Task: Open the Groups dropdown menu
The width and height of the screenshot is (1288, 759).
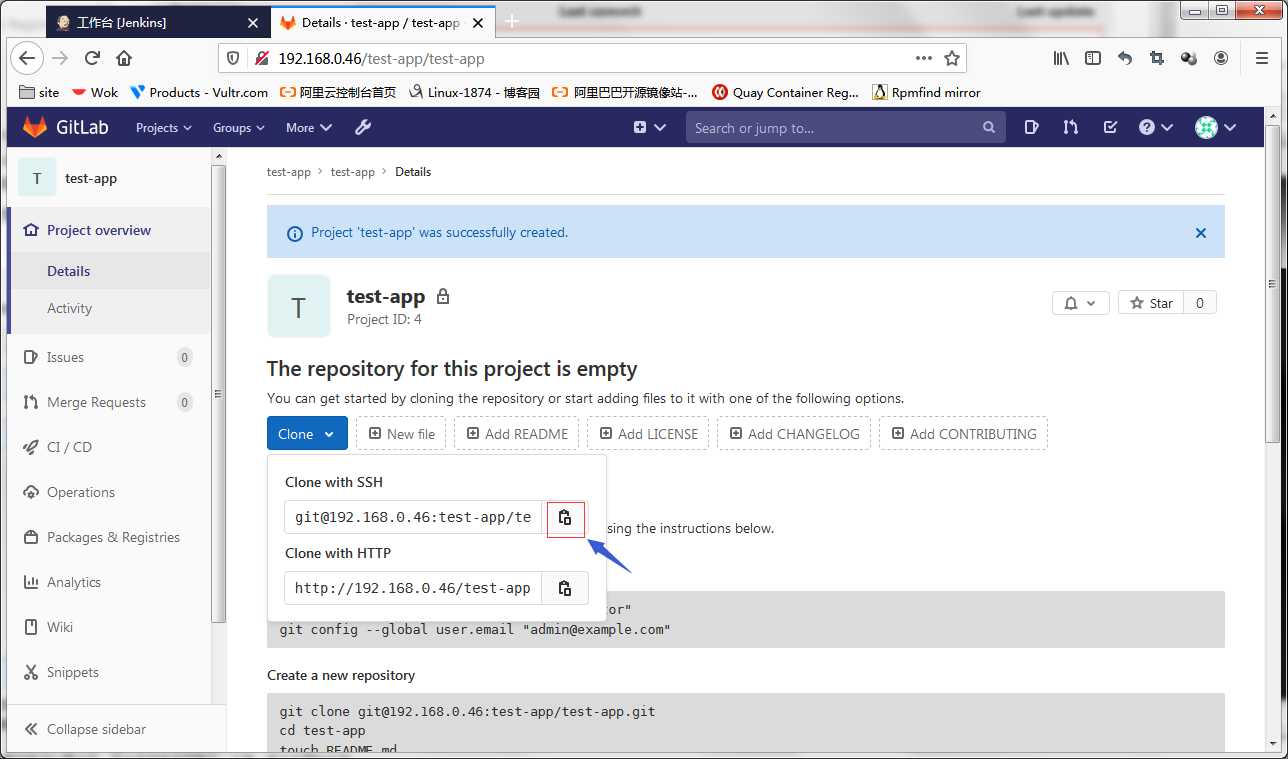Action: click(238, 127)
